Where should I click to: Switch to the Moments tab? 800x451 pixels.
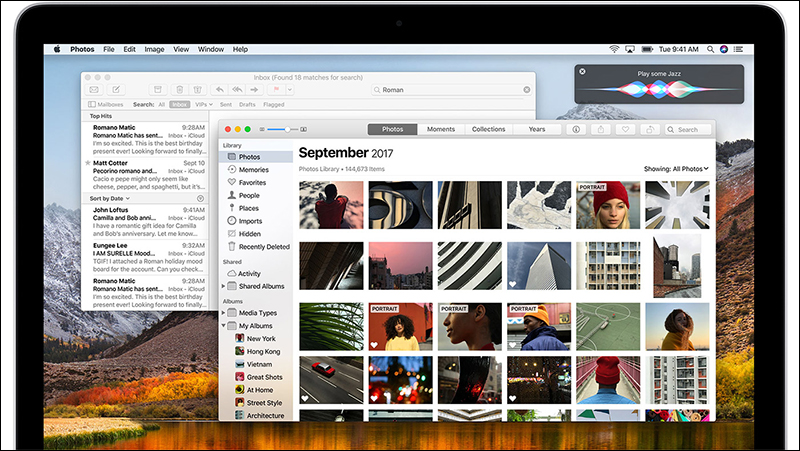pyautogui.click(x=441, y=130)
